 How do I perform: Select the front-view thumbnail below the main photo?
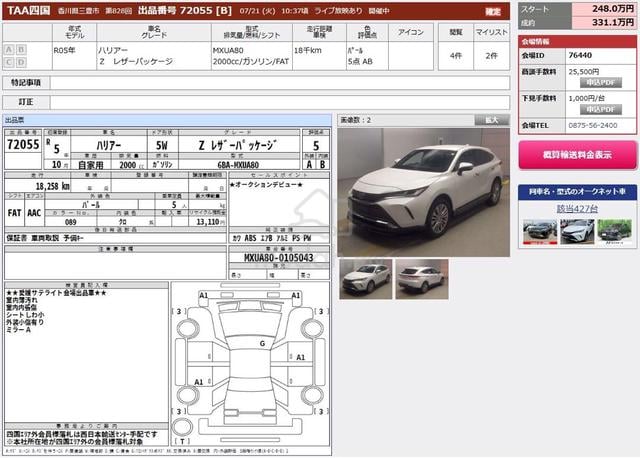point(365,279)
